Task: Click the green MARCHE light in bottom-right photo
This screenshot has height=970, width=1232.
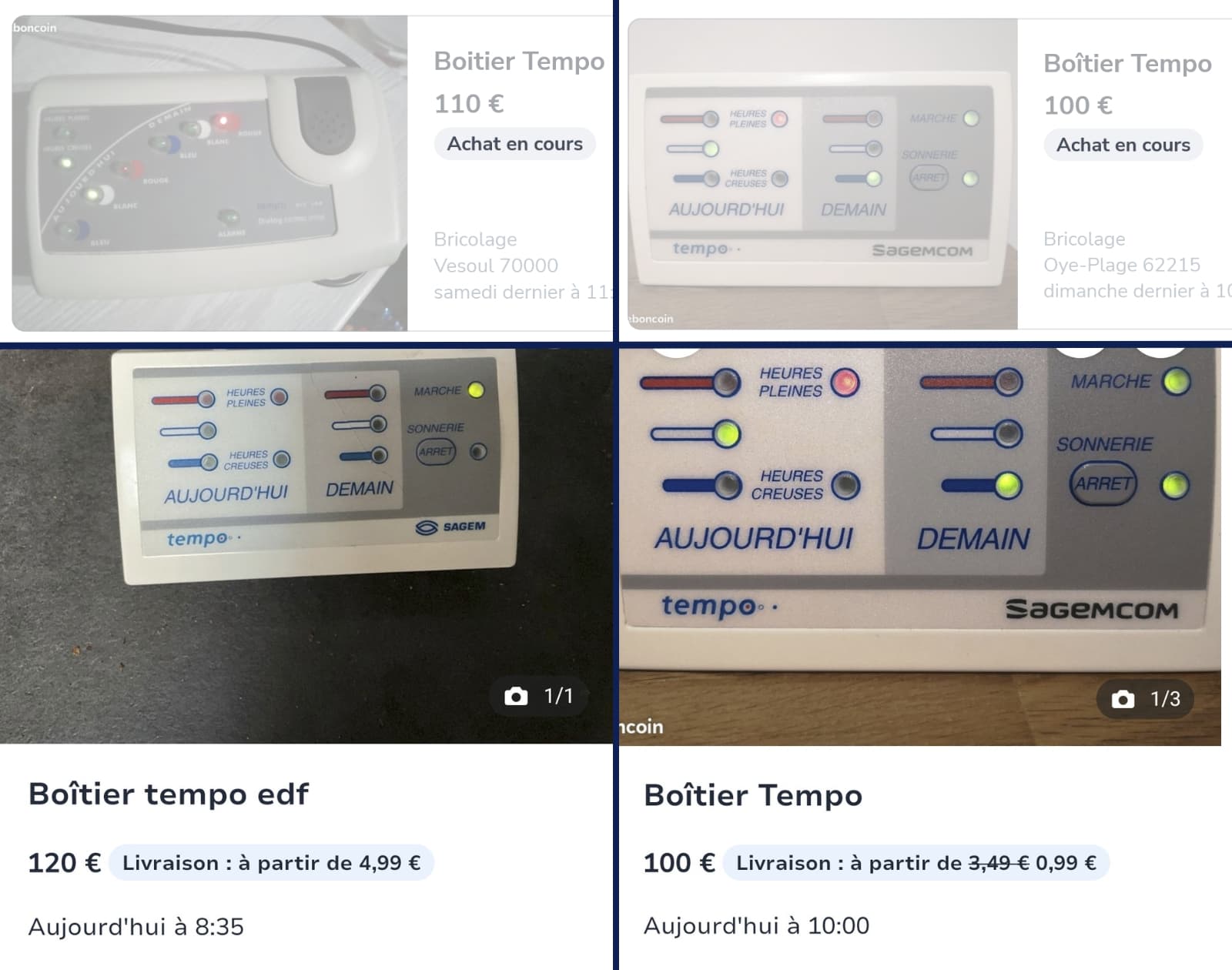Action: [x=1177, y=381]
